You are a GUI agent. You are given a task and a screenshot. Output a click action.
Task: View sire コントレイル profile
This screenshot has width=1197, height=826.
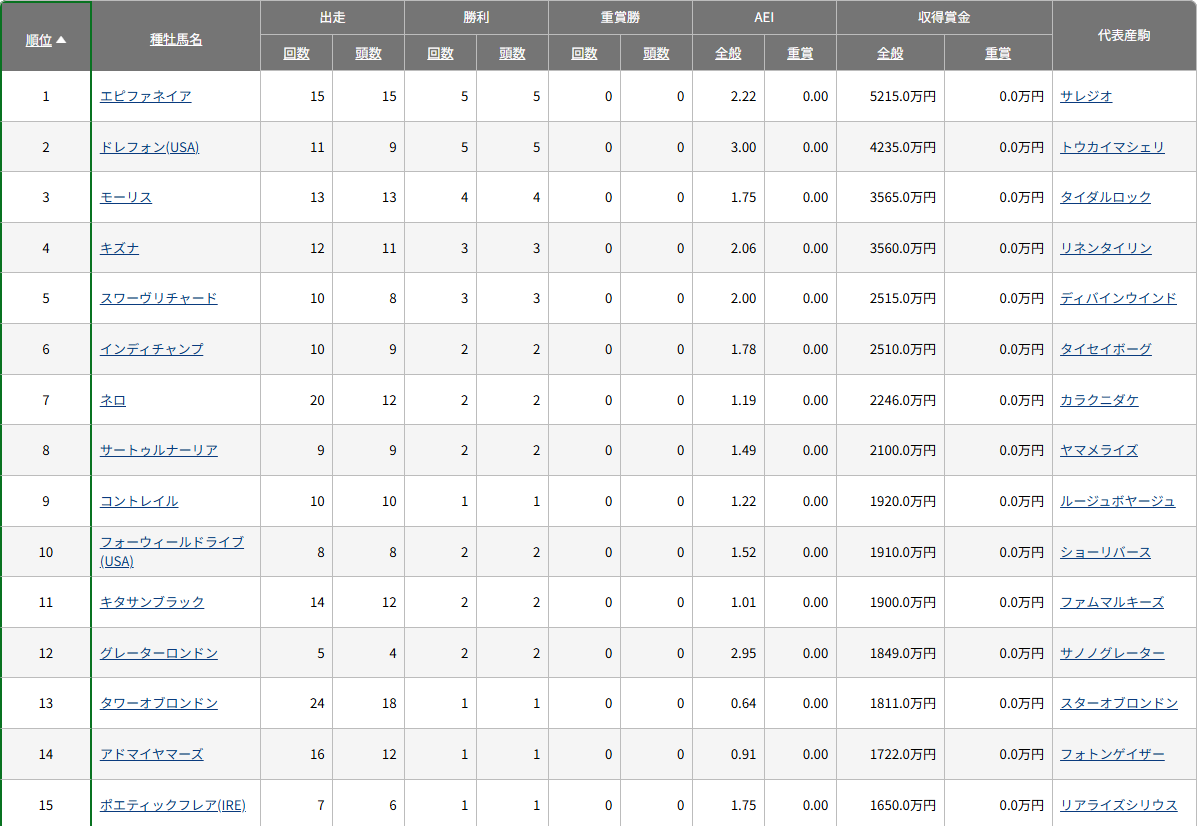139,502
